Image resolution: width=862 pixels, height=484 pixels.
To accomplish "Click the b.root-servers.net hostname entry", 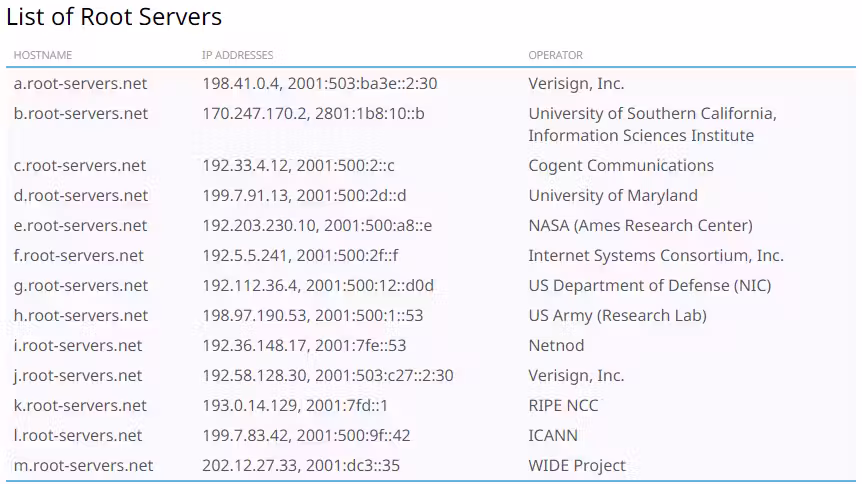I will point(81,113).
